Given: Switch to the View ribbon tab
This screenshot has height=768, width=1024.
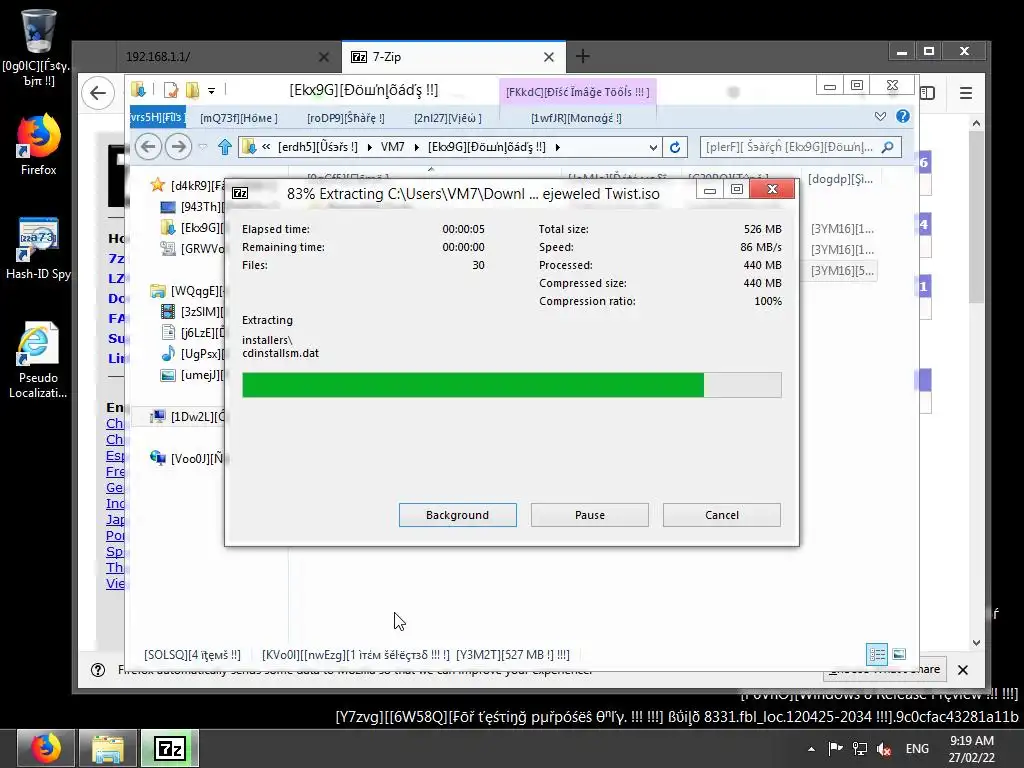Looking at the screenshot, I should point(447,118).
